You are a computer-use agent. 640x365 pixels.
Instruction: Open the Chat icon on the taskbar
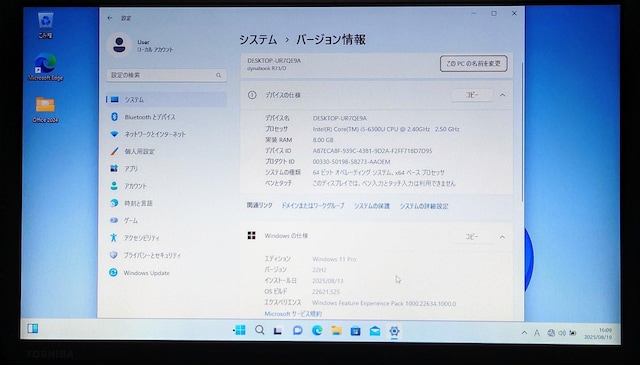tap(298, 331)
